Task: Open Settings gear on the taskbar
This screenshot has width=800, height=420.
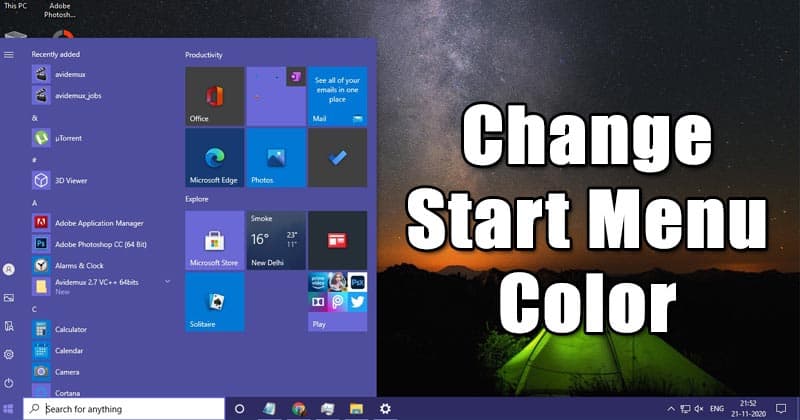Action: (385, 409)
